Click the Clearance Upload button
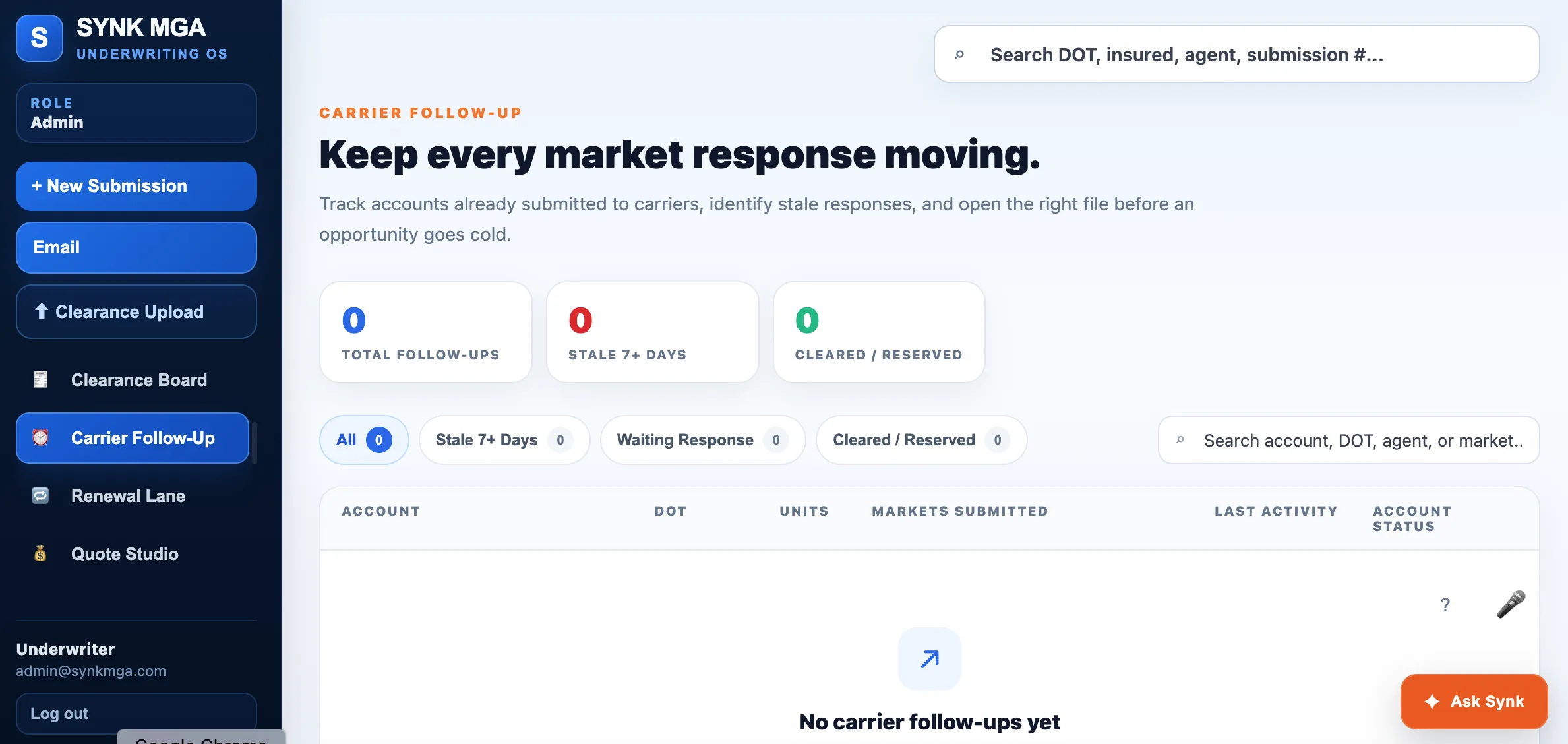Image resolution: width=1568 pixels, height=744 pixels. click(136, 312)
